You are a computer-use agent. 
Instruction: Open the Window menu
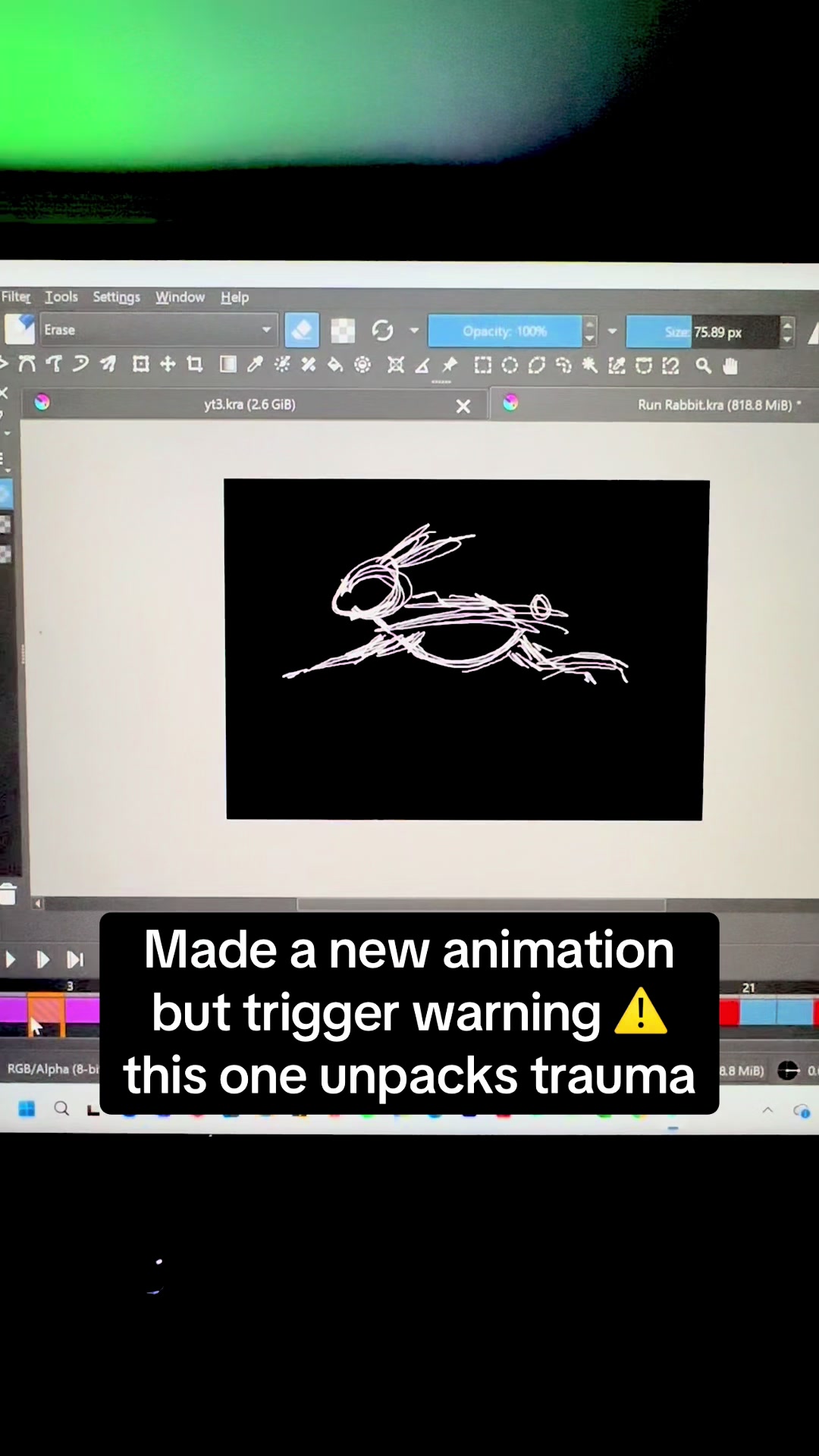180,297
